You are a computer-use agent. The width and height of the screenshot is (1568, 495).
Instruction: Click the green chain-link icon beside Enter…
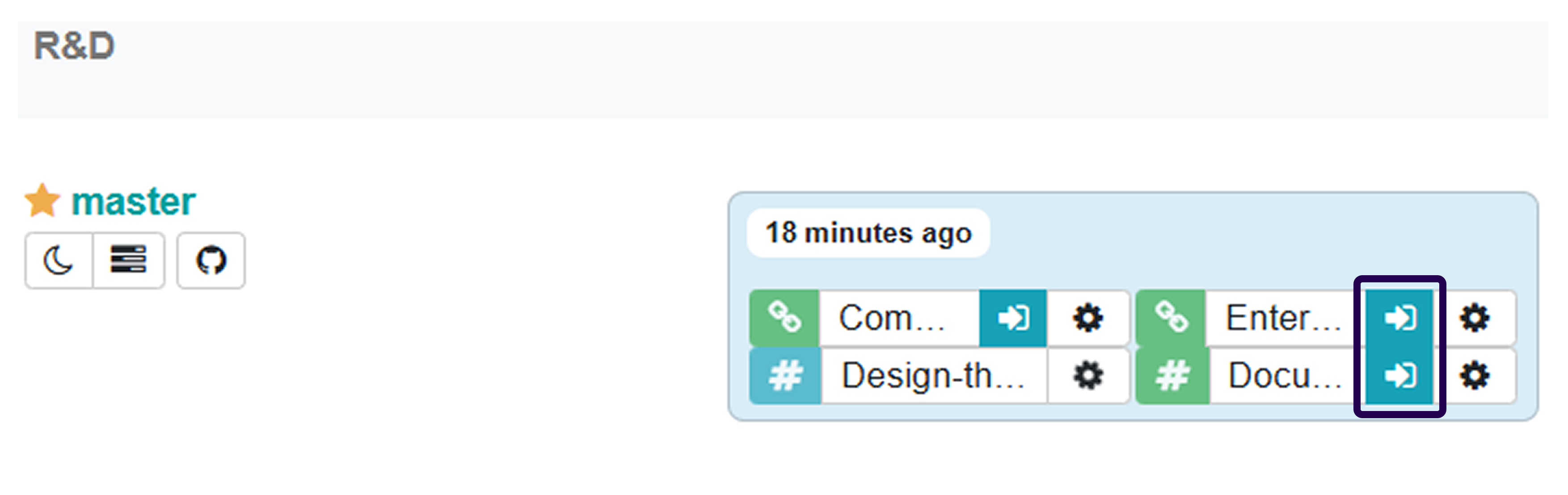[1171, 318]
